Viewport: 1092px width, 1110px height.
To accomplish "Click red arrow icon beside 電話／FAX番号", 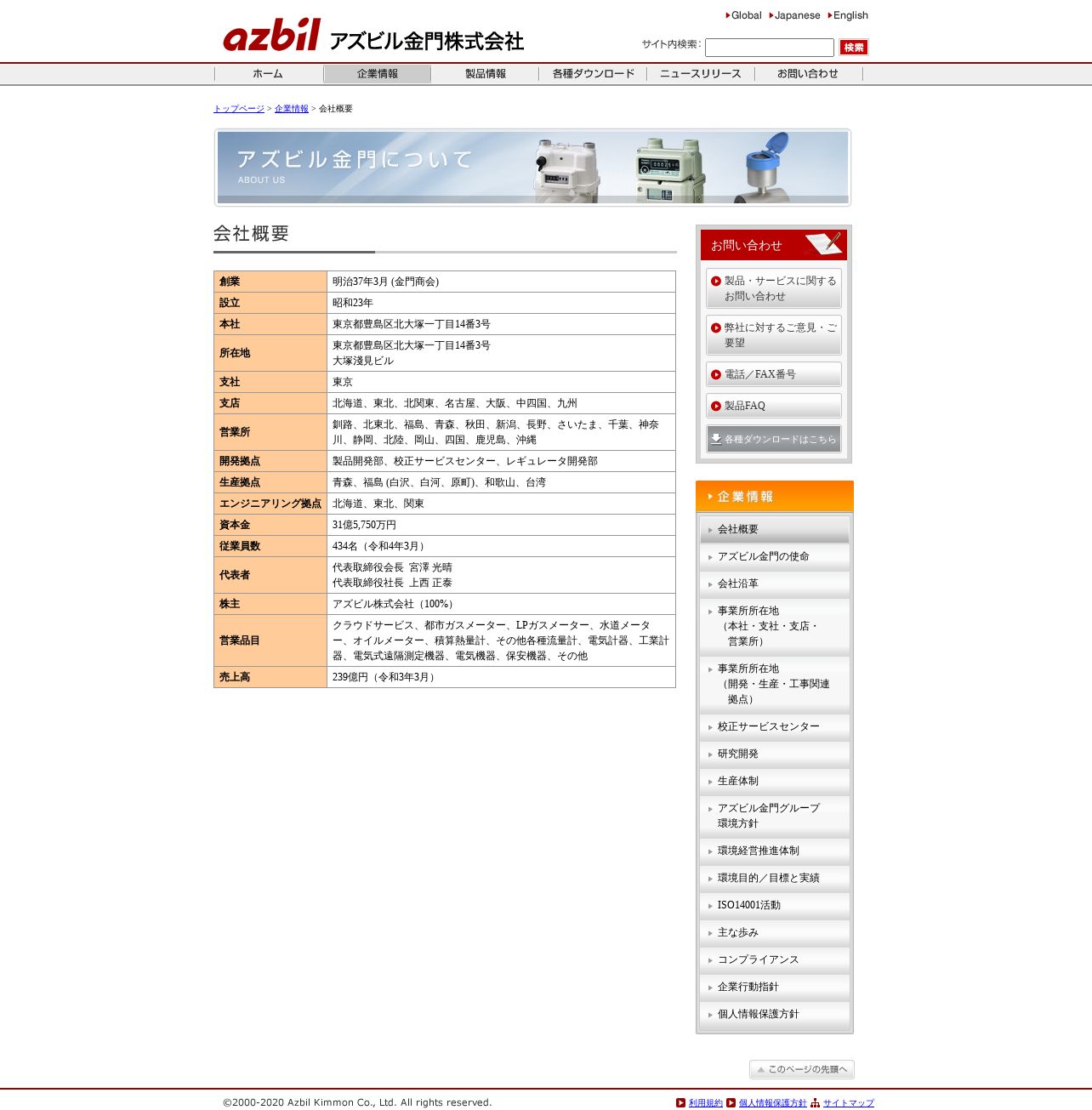I will [x=716, y=374].
